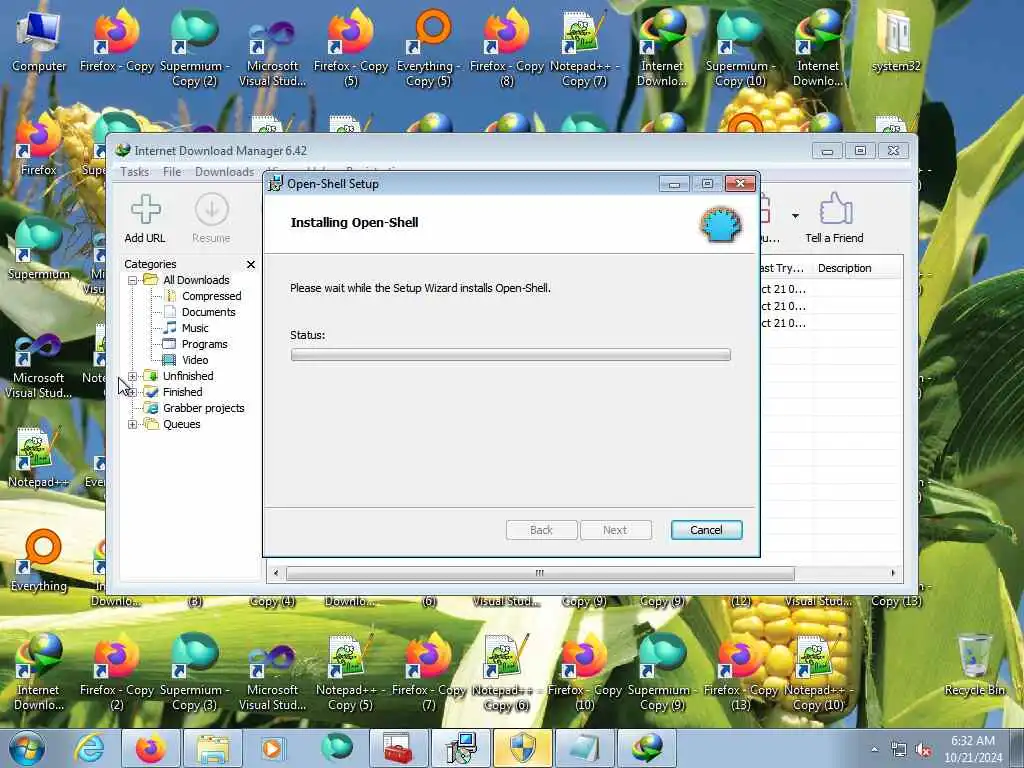Click Add URL in Internet Download Manager
The height and width of the screenshot is (768, 1024).
point(145,219)
